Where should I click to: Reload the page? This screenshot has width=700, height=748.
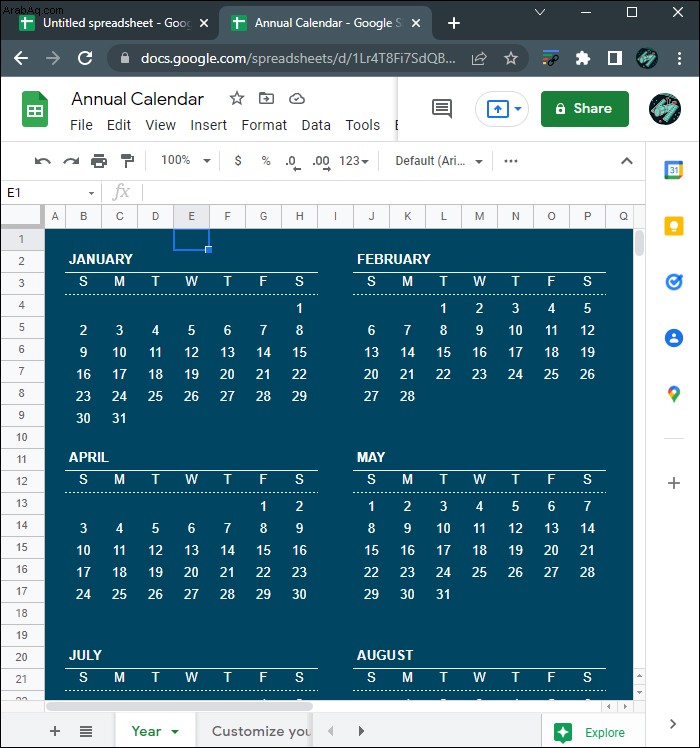click(85, 58)
